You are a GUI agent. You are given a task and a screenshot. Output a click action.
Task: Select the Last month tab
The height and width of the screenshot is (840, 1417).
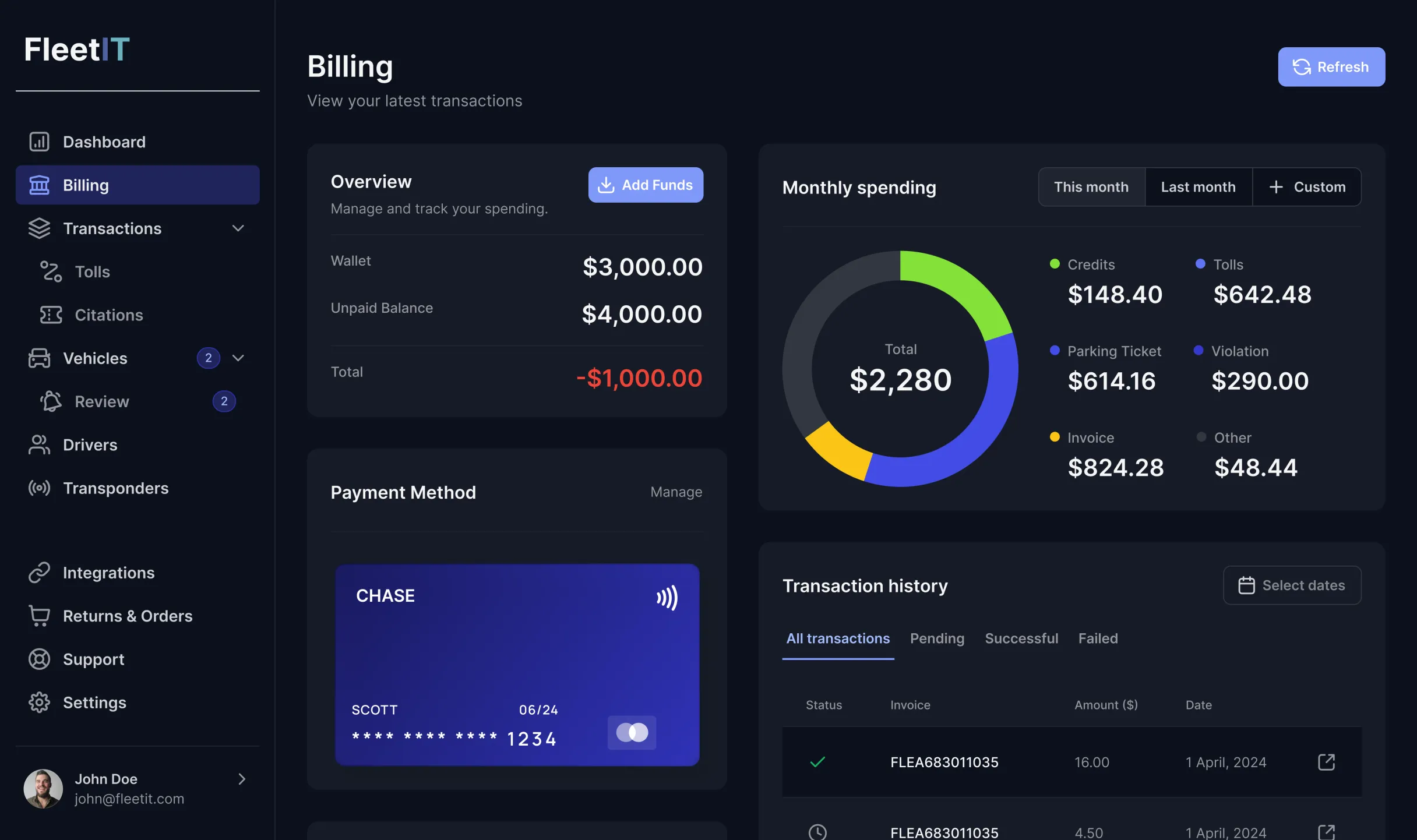coord(1197,186)
